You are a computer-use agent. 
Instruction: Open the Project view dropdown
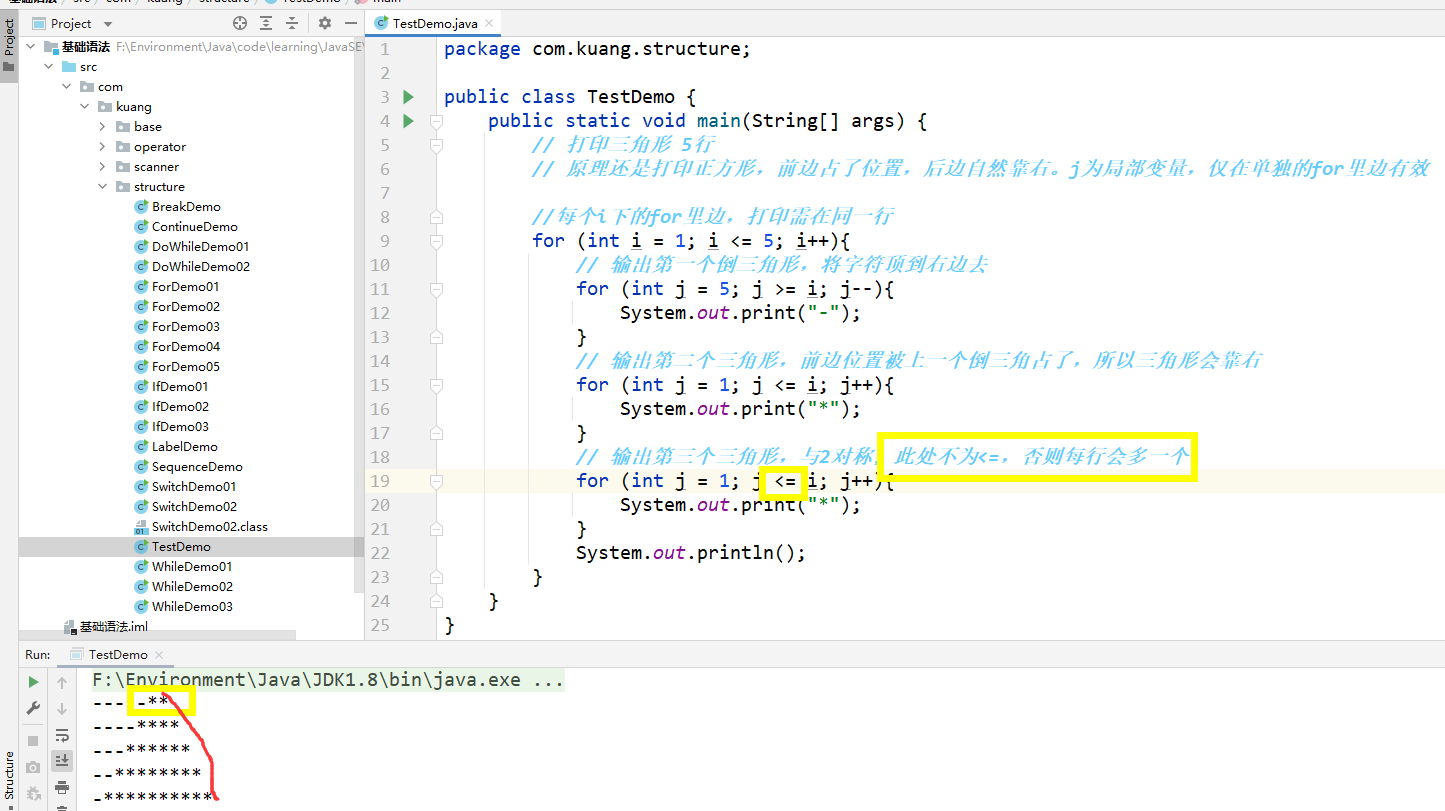point(108,24)
